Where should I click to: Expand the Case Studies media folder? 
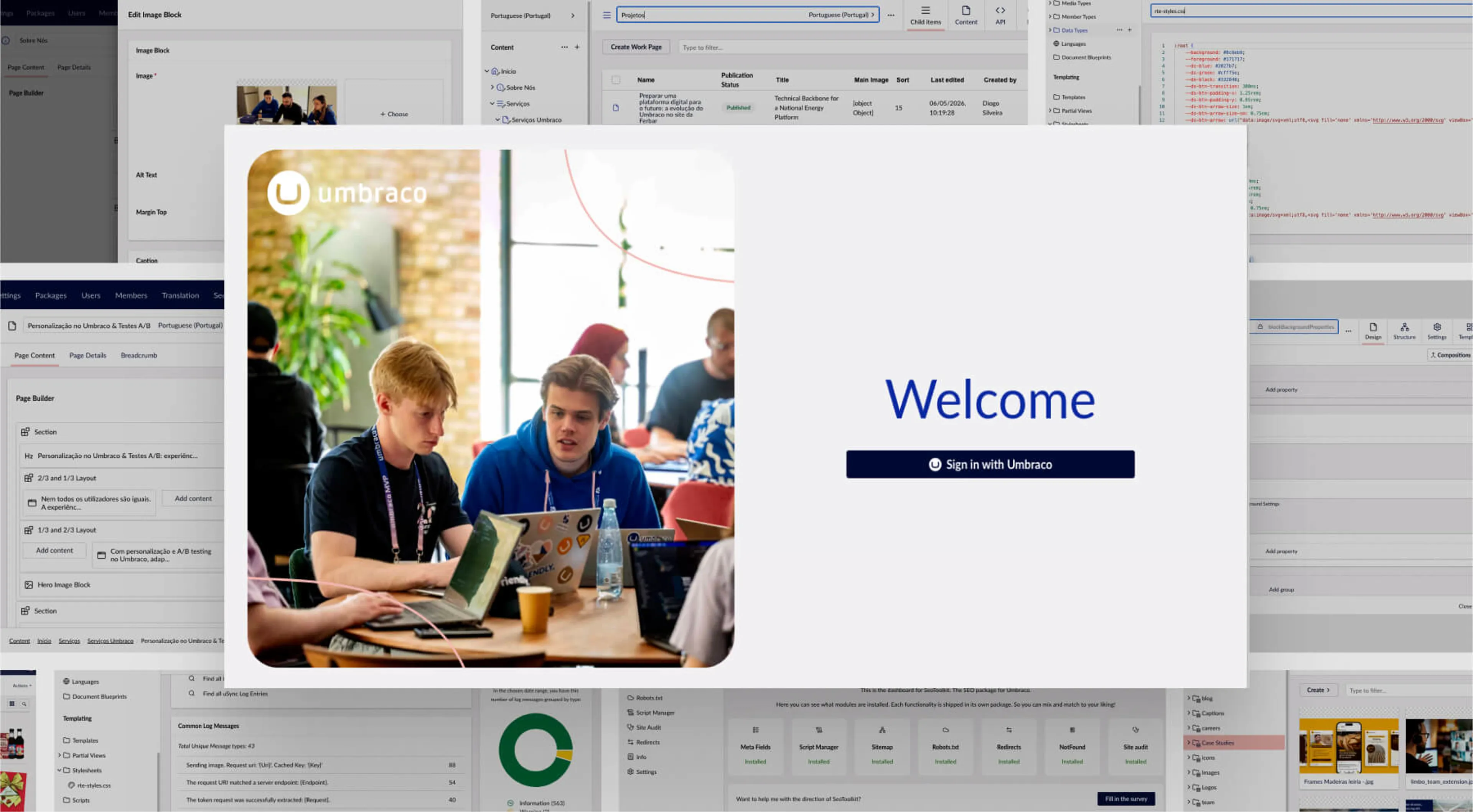[x=1188, y=742]
